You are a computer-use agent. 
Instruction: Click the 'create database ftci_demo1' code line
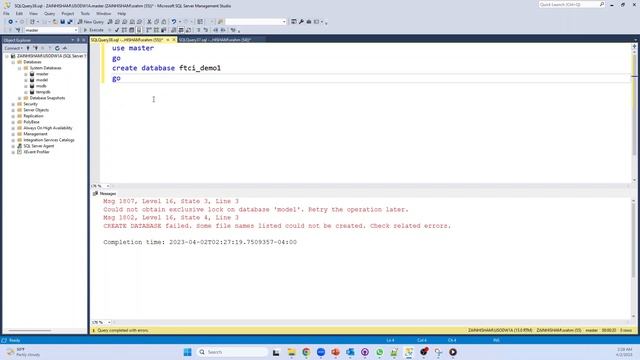click(167, 68)
